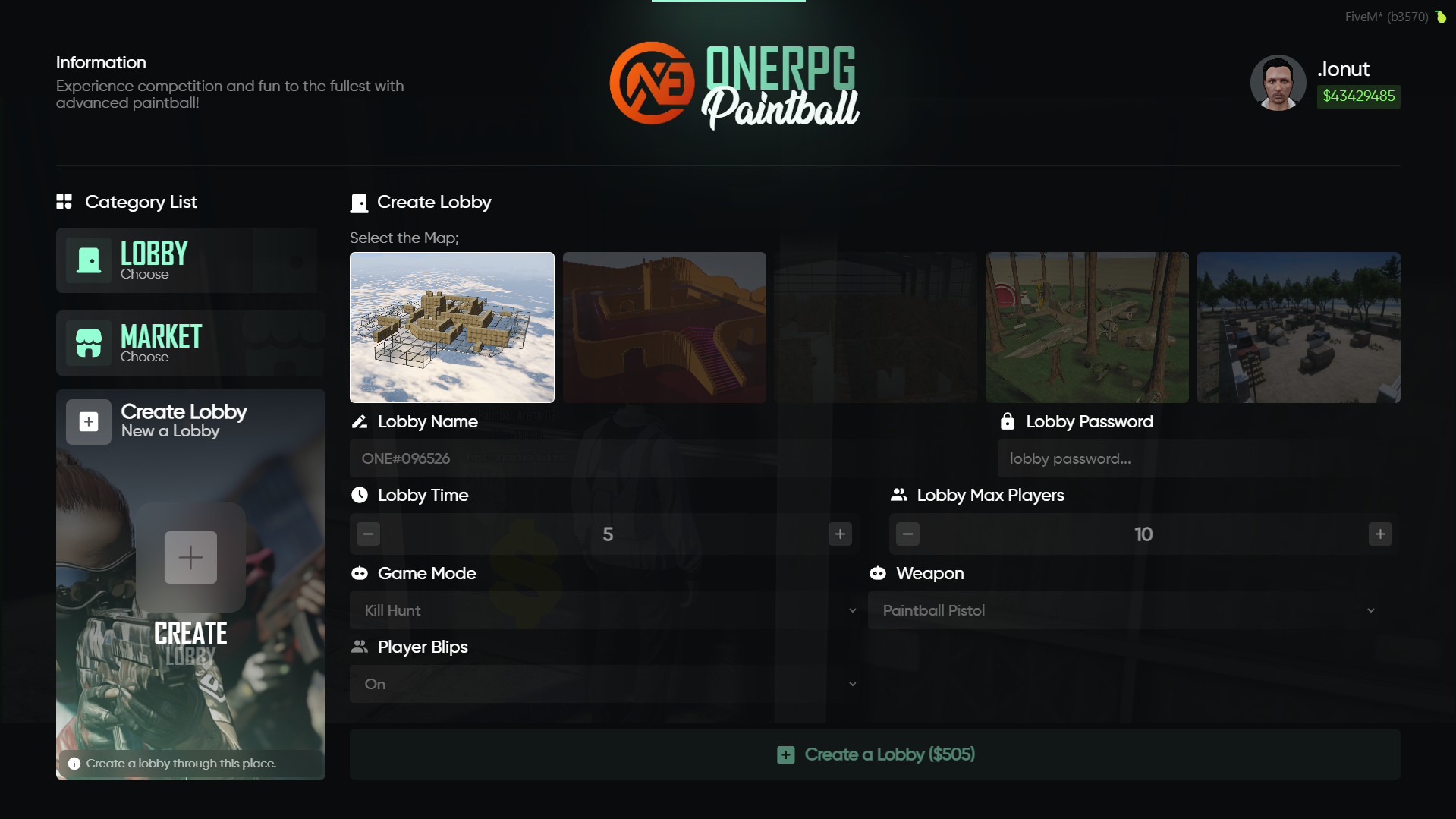The image size is (1456, 819).
Task: Click the Lobby Max Players value 10
Action: tap(1143, 534)
